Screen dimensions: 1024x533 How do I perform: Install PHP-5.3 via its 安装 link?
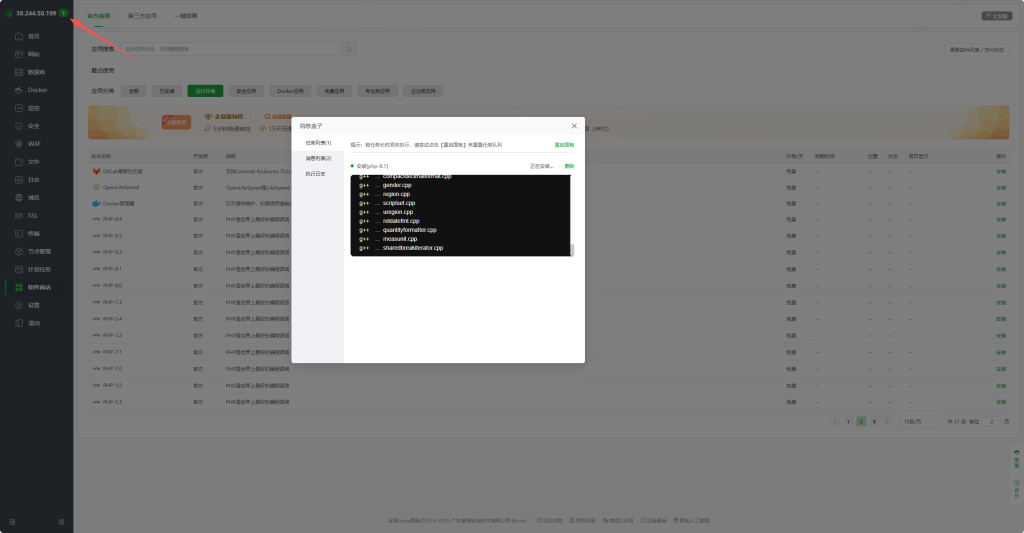point(1000,402)
